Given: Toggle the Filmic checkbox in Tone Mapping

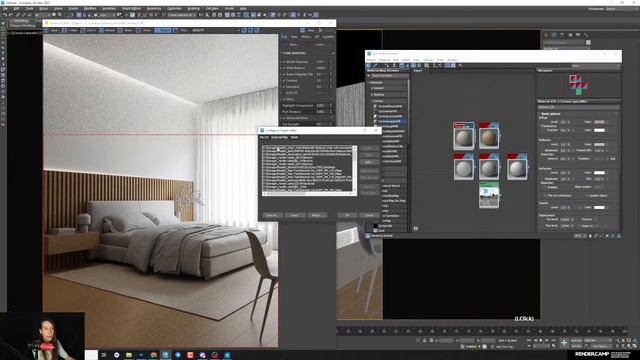Looking at the screenshot, I should (x=284, y=99).
